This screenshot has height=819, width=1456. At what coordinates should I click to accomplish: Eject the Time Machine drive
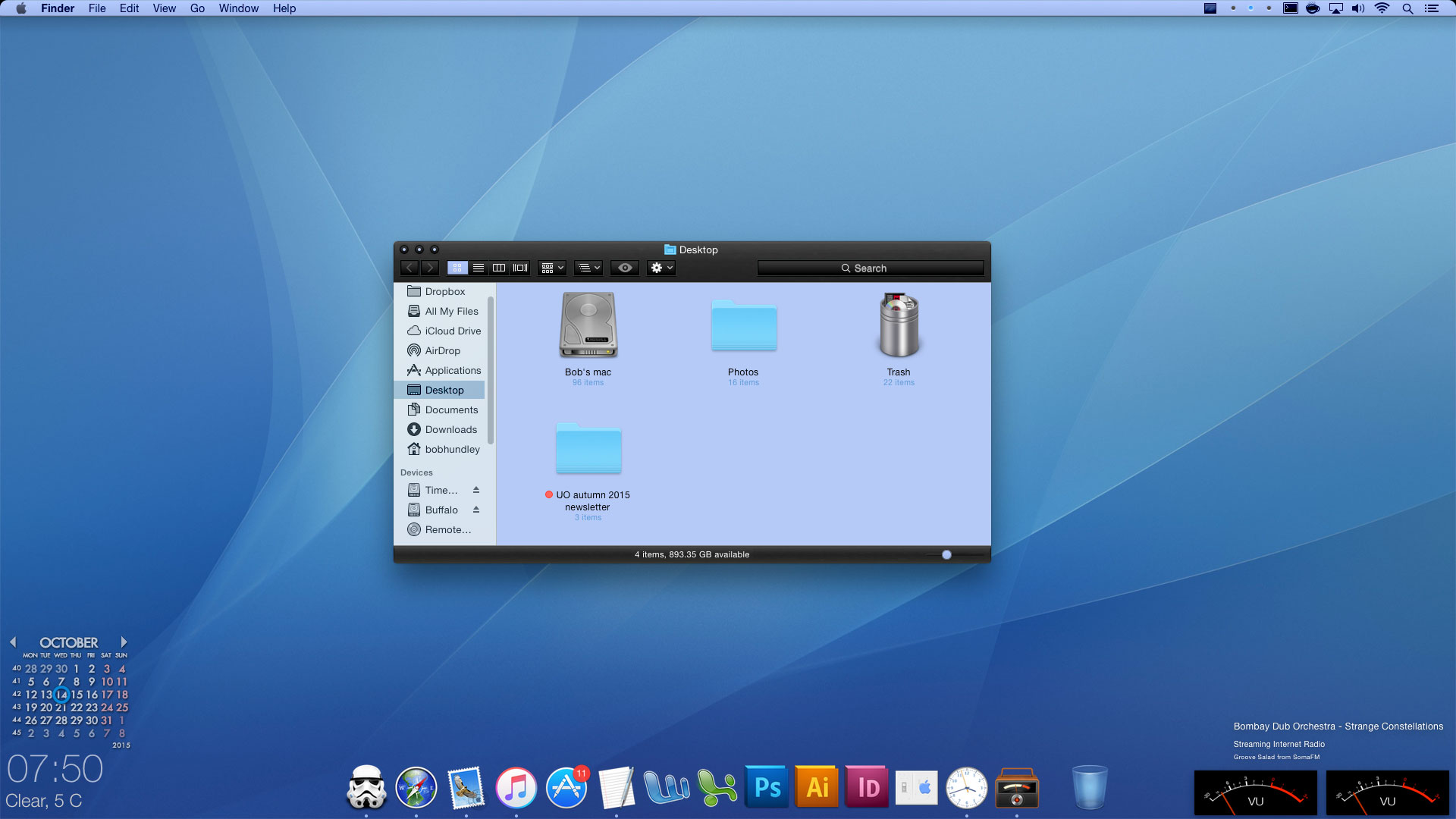(476, 490)
